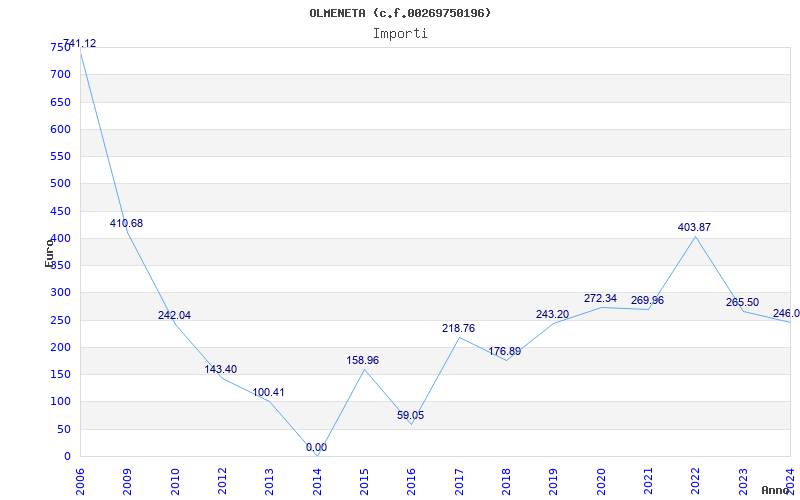
Task: Click the x-axis year 2012
Action: tap(222, 481)
